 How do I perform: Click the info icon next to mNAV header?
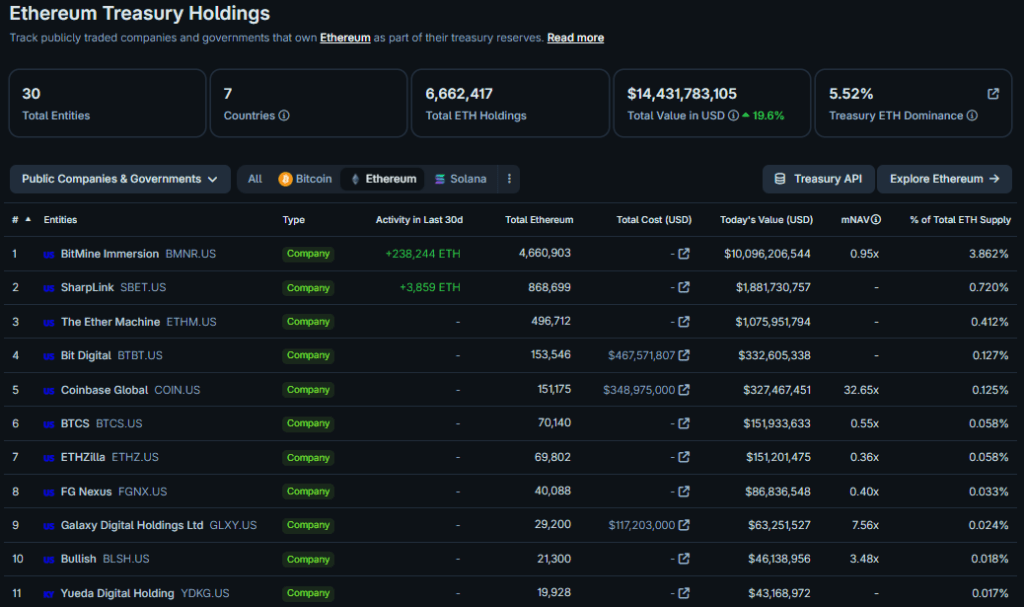tap(876, 220)
